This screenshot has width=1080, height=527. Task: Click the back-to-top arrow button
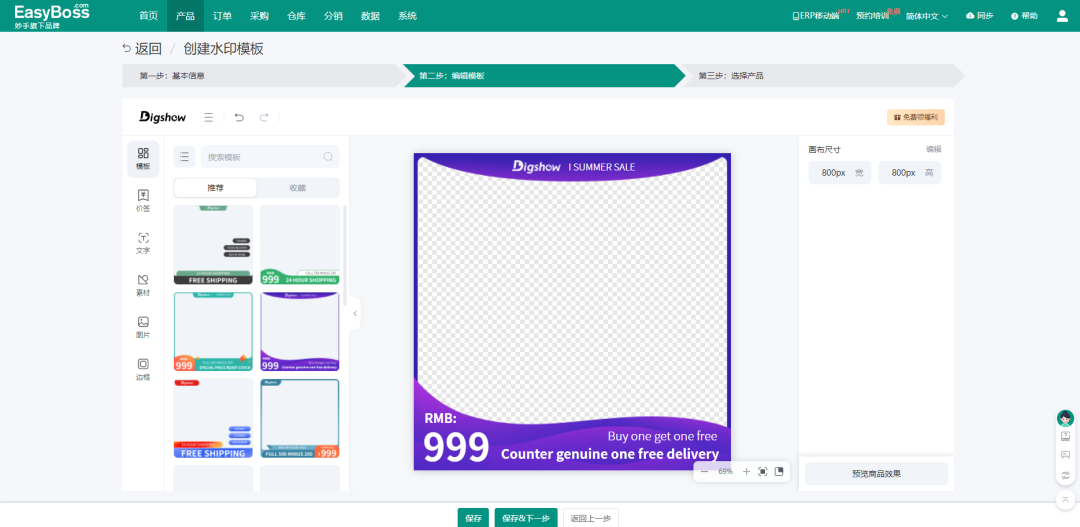[x=1066, y=499]
